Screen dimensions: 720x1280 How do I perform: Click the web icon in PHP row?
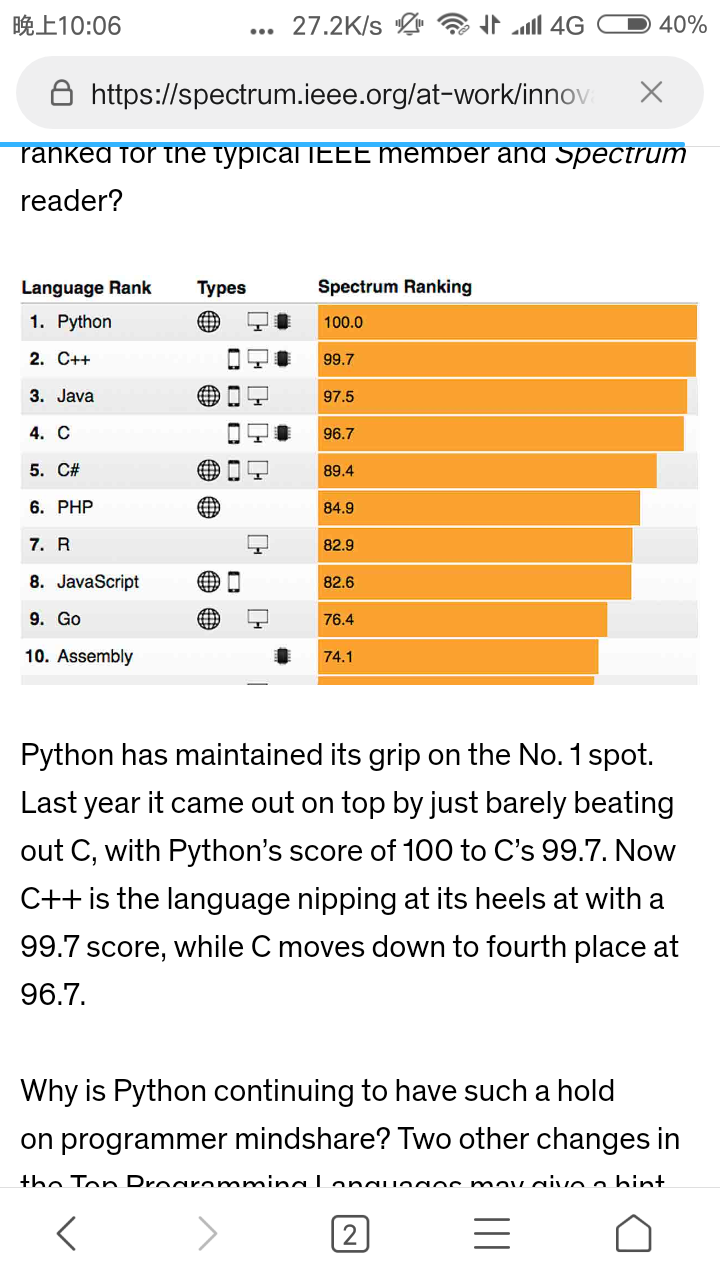208,508
